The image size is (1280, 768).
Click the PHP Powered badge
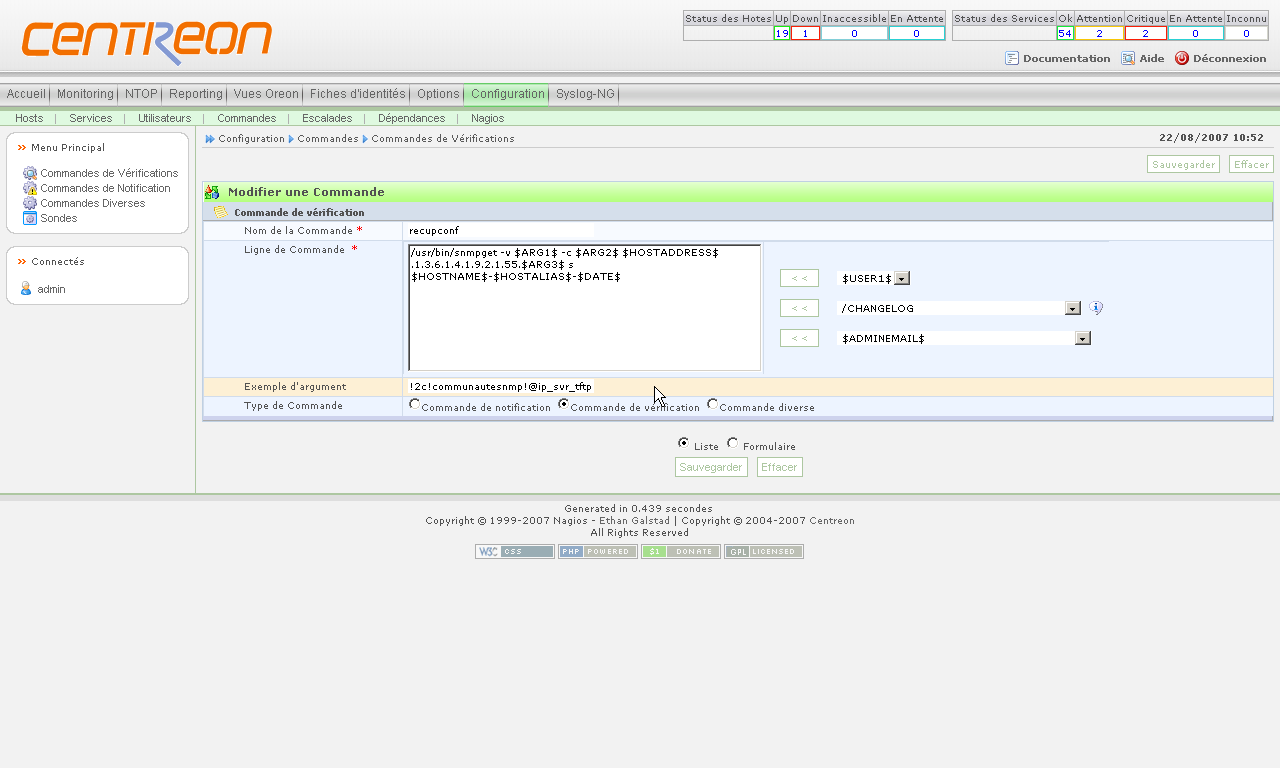point(598,551)
